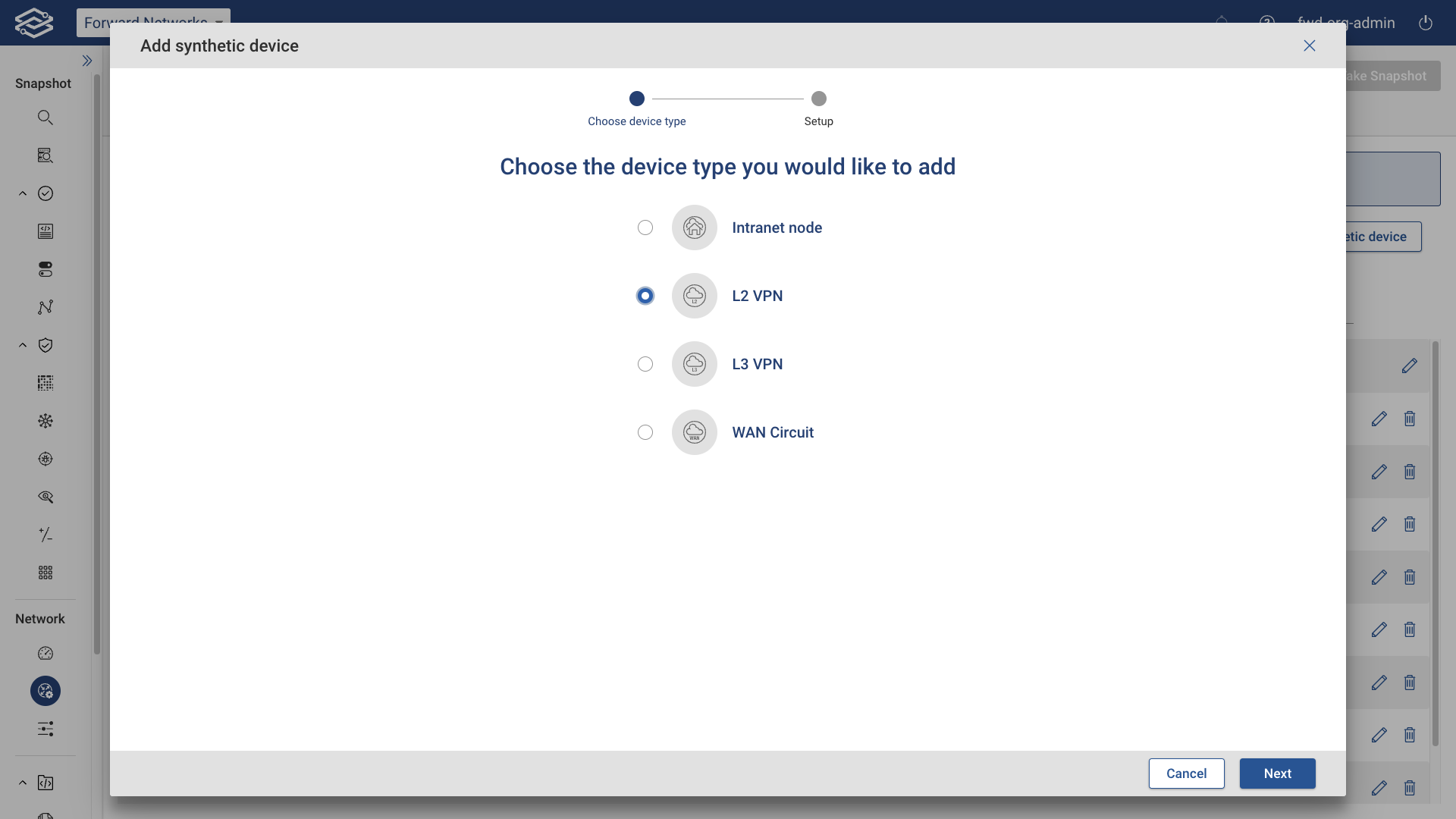The height and width of the screenshot is (819, 1456).
Task: Expand the left sidebar with double chevron
Action: click(87, 61)
